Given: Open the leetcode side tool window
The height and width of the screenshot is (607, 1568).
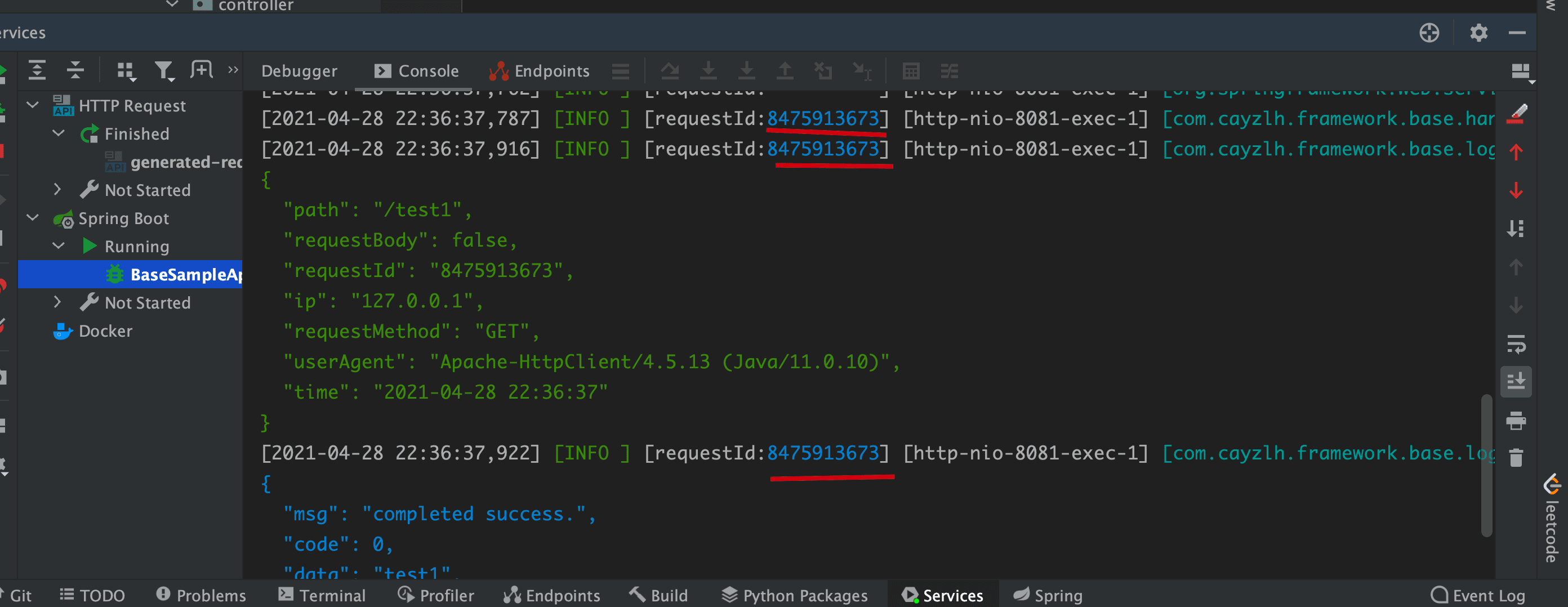Looking at the screenshot, I should coord(1552,518).
